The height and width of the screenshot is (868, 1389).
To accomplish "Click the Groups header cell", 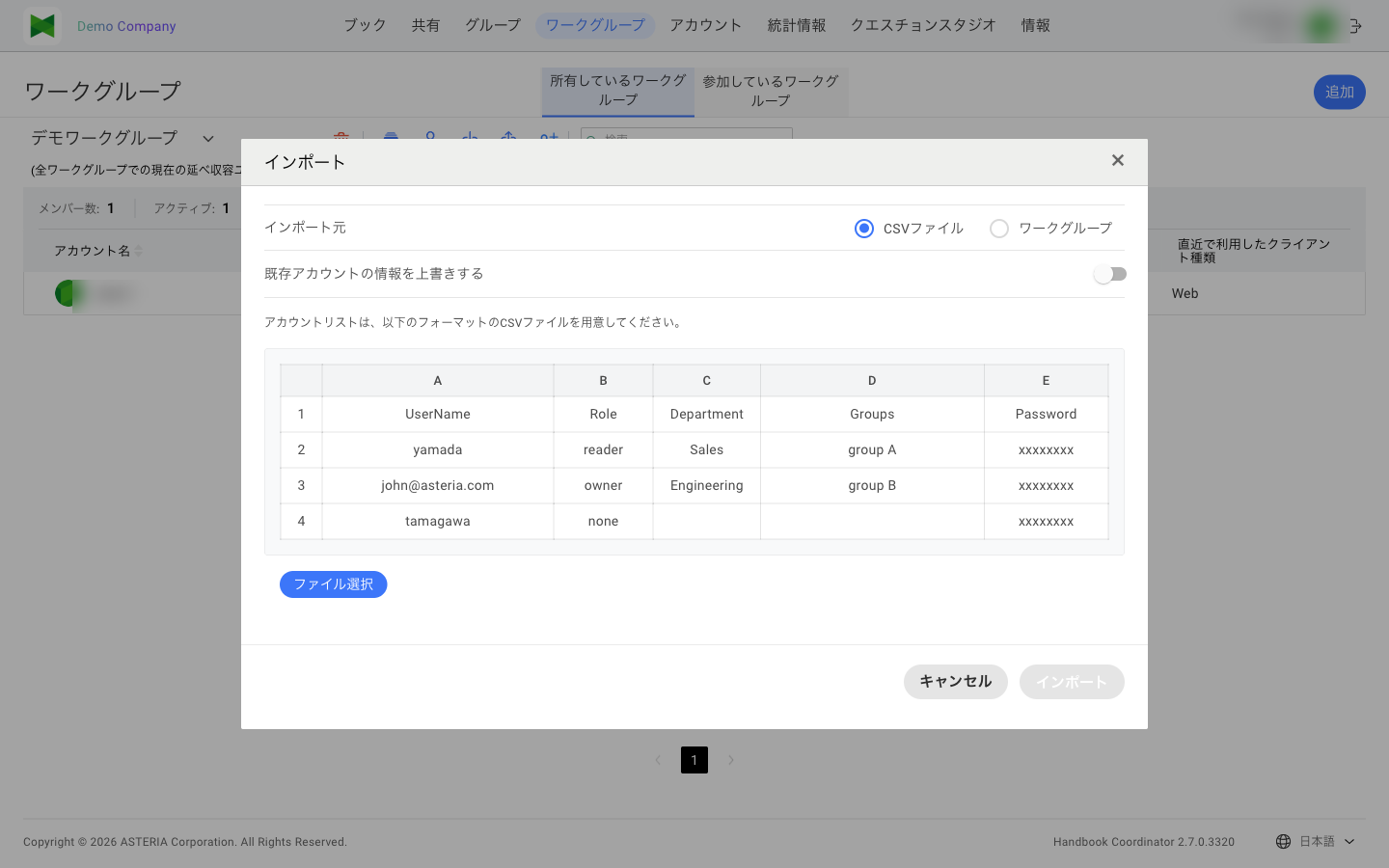I will coord(872,415).
